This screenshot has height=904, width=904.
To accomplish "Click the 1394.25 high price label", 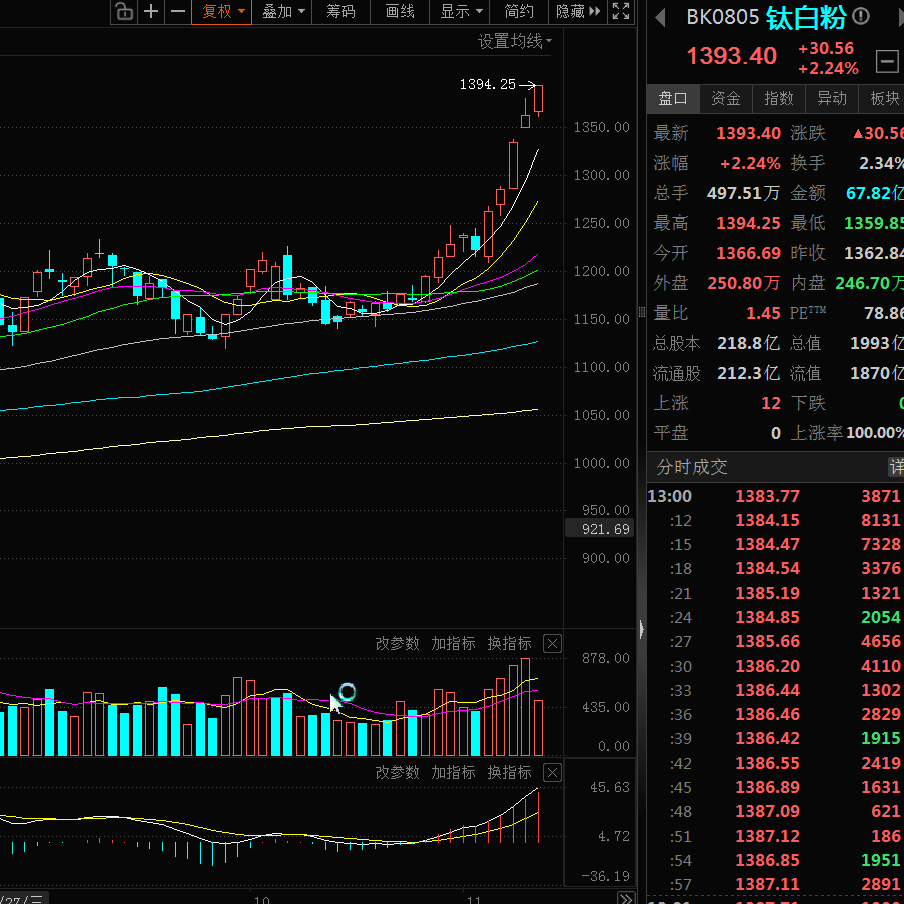I will [x=488, y=85].
